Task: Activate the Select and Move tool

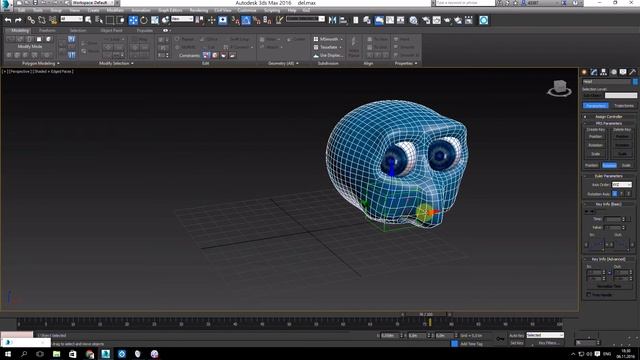Action: pos(133,20)
